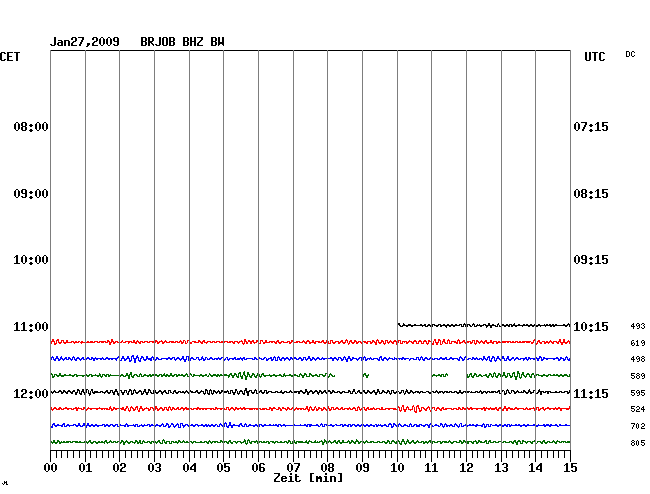
Task: Select minute tick label 06
Action: pyautogui.click(x=258, y=468)
